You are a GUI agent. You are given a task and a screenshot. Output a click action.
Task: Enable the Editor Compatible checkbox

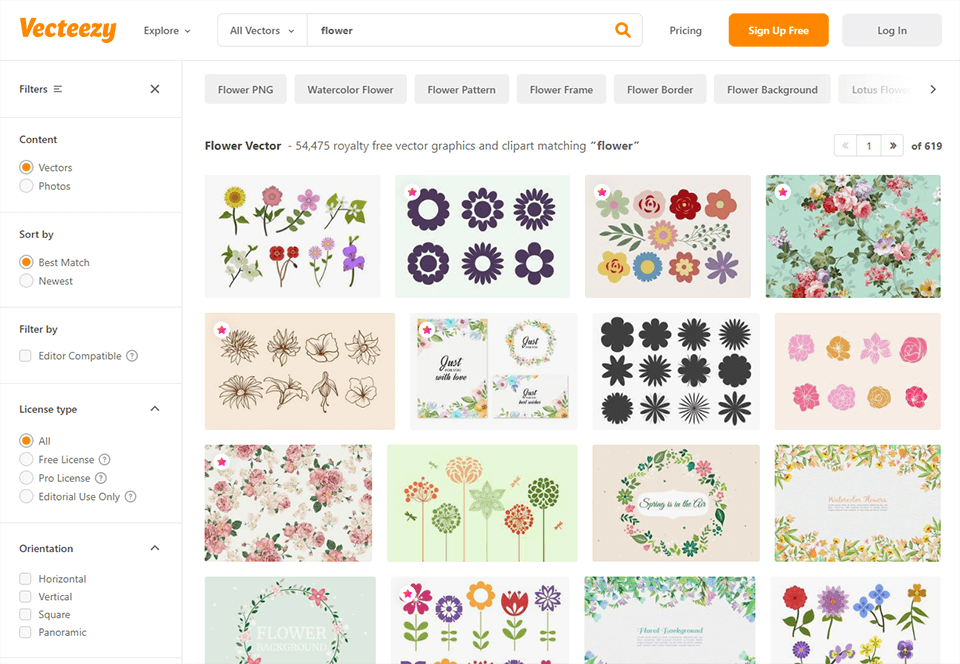coord(26,356)
